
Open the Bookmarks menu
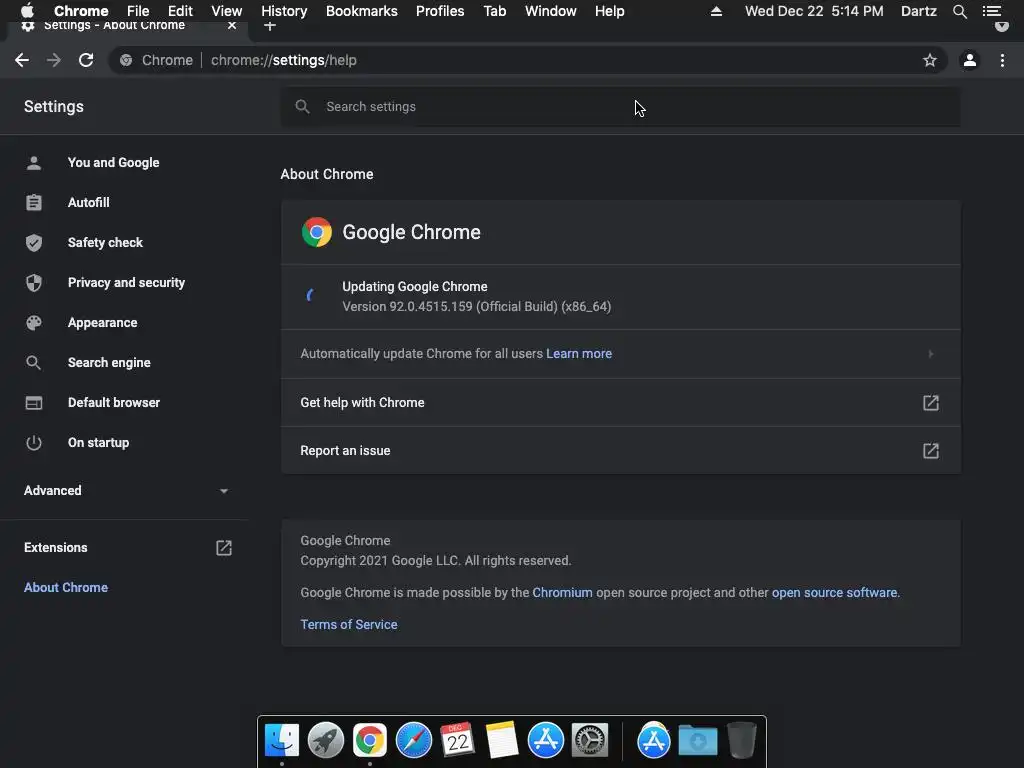coord(361,11)
